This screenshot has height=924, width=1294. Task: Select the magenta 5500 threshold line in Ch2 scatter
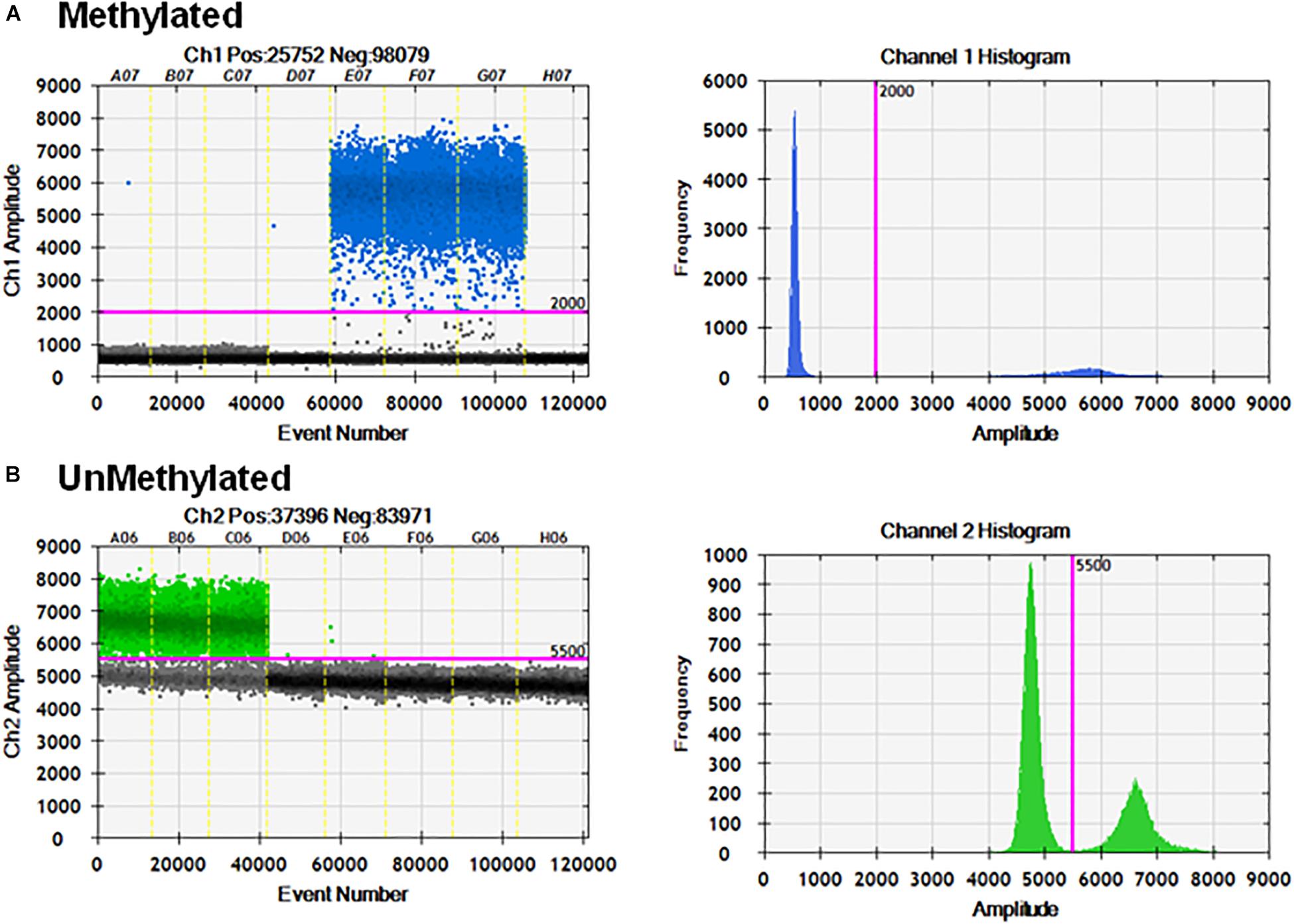coord(342,659)
